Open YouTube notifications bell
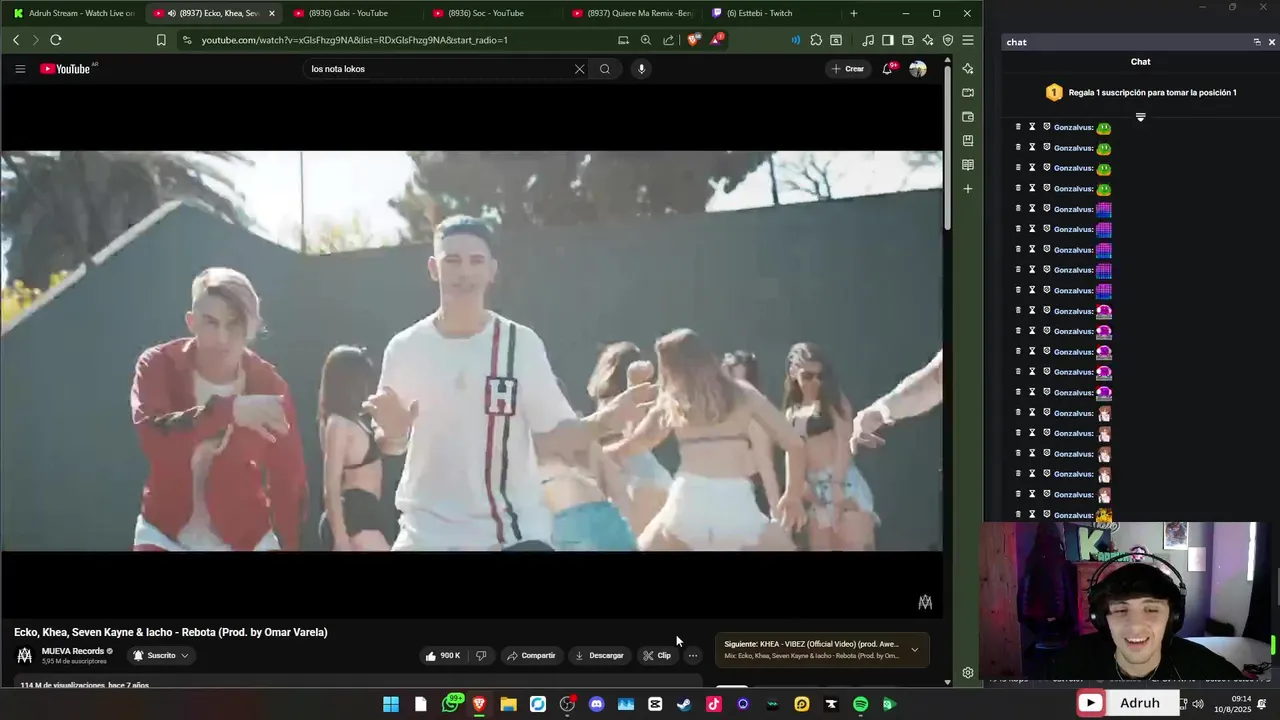 (887, 69)
